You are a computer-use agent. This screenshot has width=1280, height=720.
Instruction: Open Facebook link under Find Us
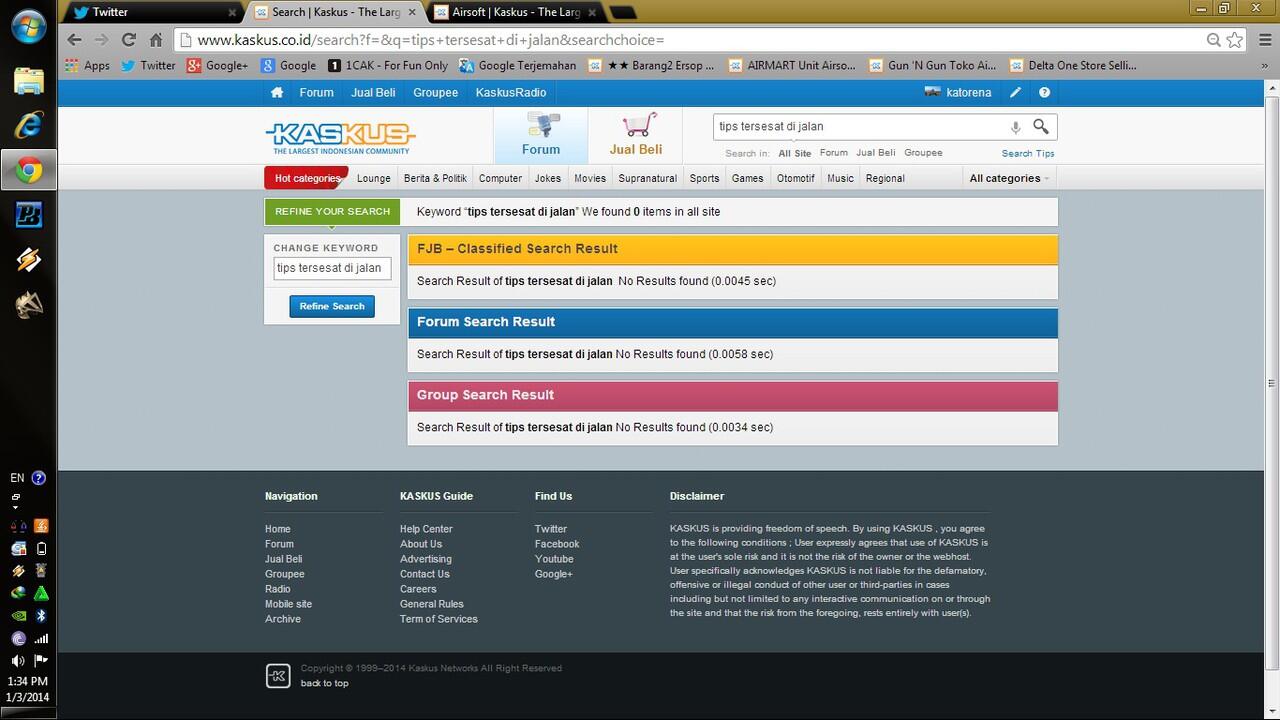click(557, 544)
